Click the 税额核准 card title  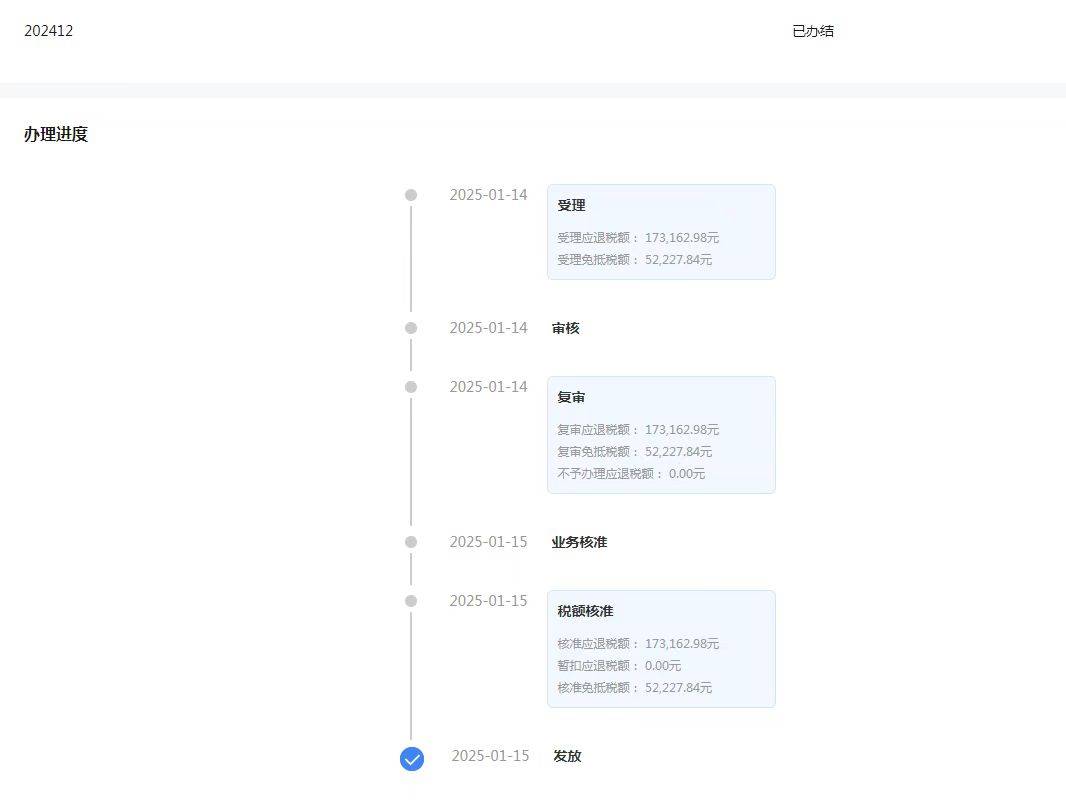585,611
